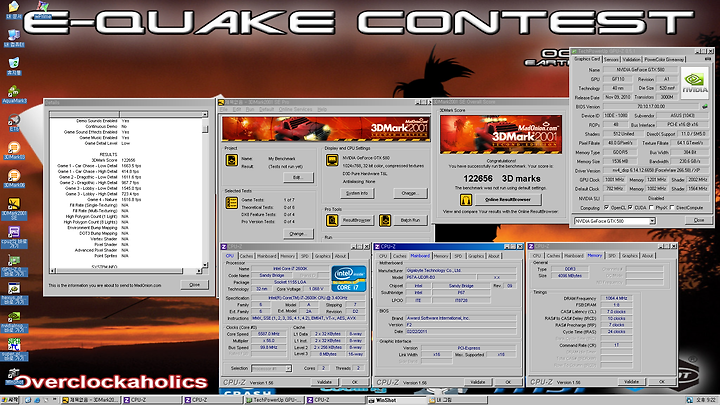
Task: Open the PowerColor Giveaway tab in GPU-Z
Action: pyautogui.click(x=664, y=59)
